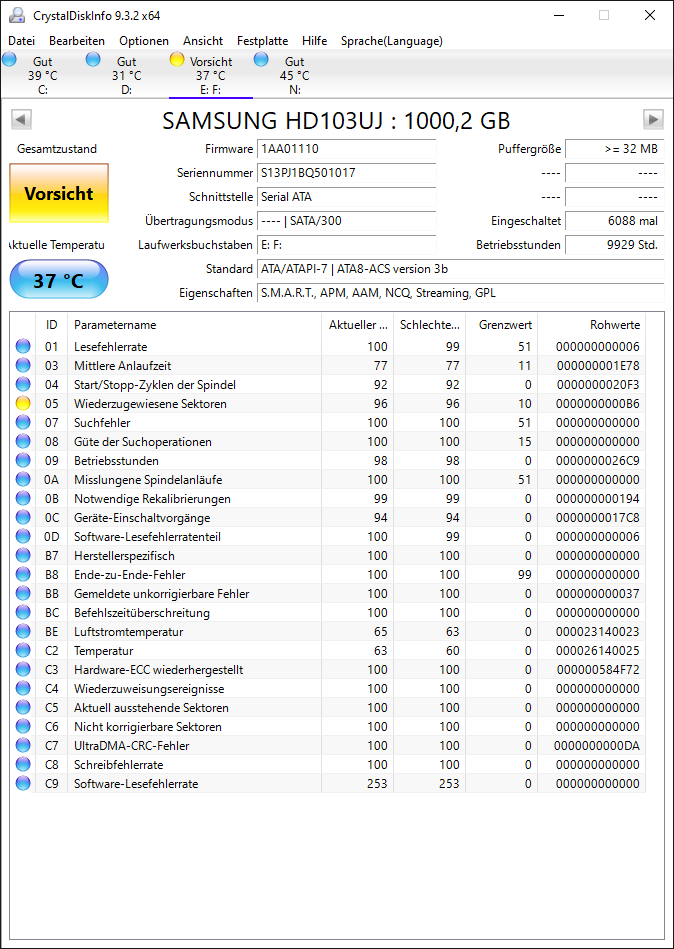Go to previous disk with left arrow
The height and width of the screenshot is (949, 674).
point(21,120)
